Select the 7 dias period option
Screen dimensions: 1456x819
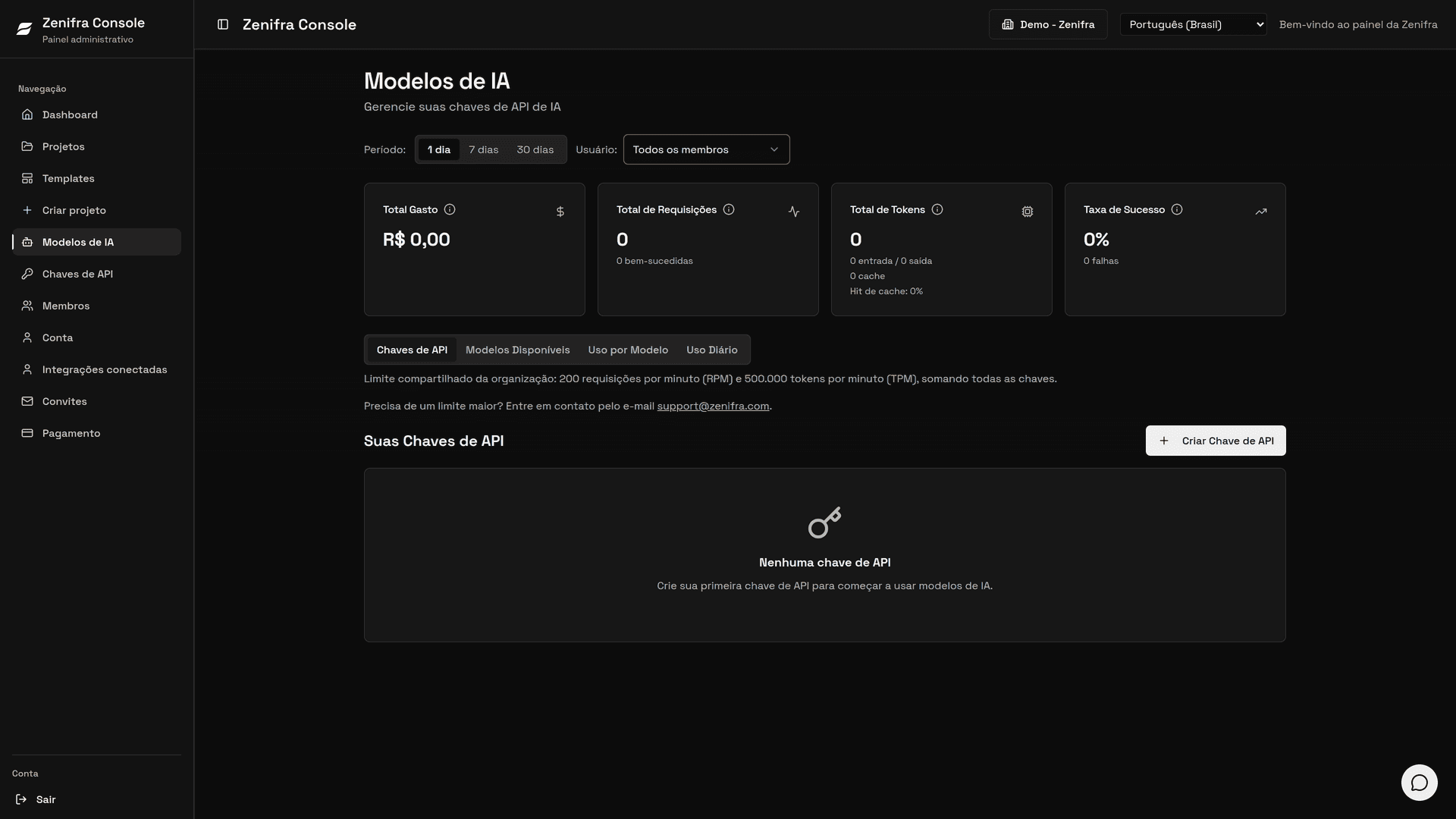pos(484,149)
